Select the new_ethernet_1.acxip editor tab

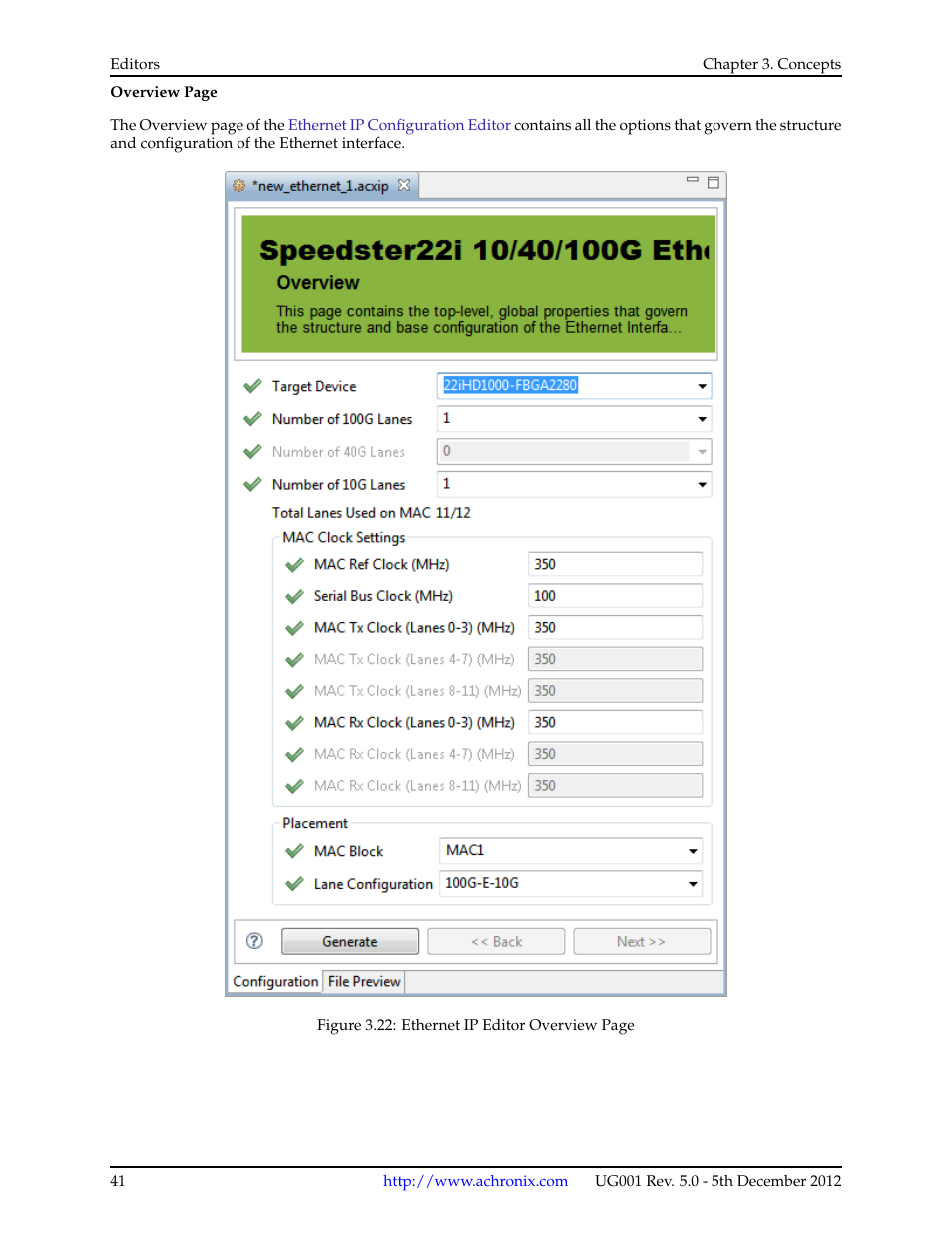pos(320,186)
